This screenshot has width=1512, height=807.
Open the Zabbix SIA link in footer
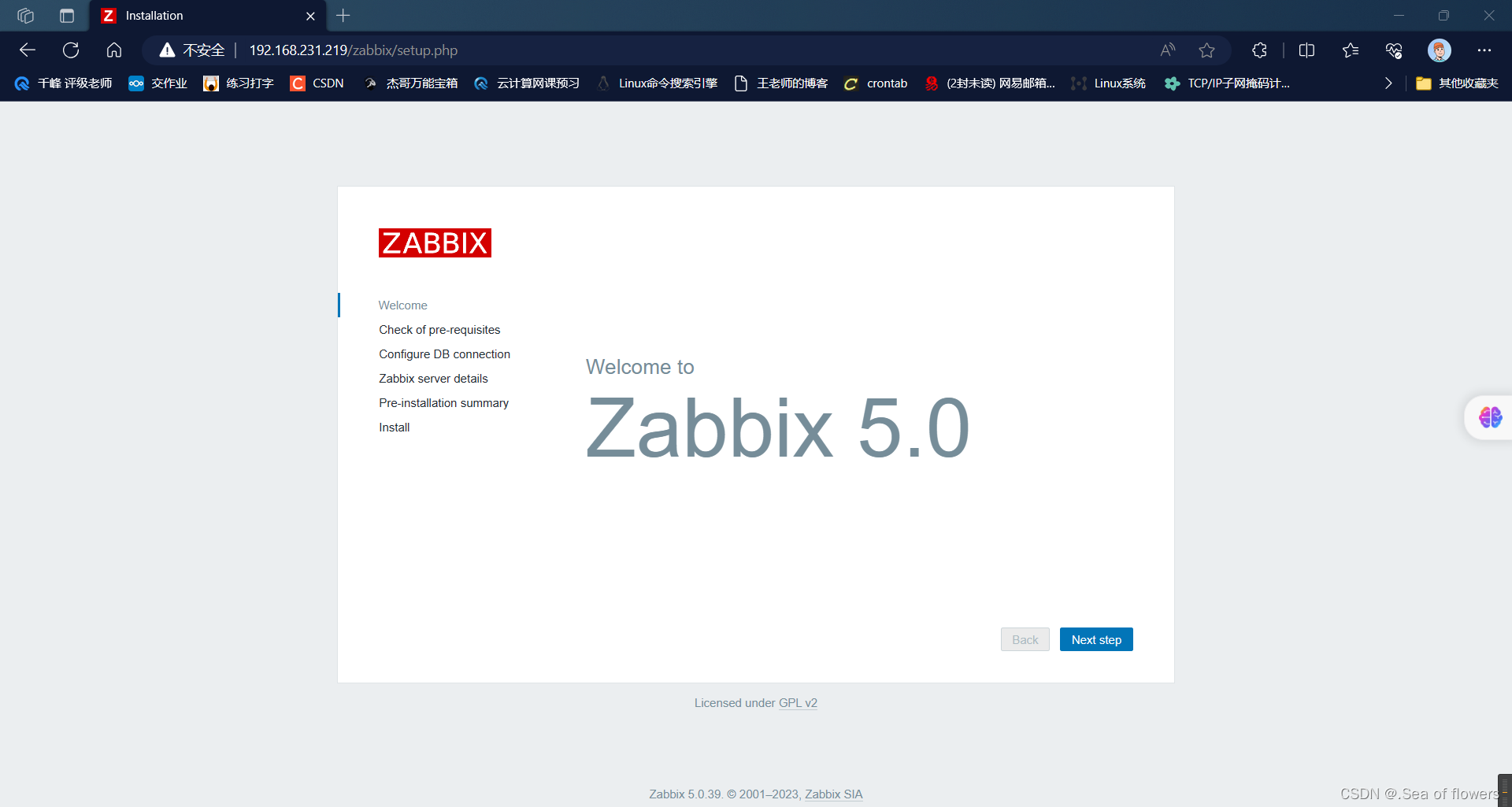point(833,794)
